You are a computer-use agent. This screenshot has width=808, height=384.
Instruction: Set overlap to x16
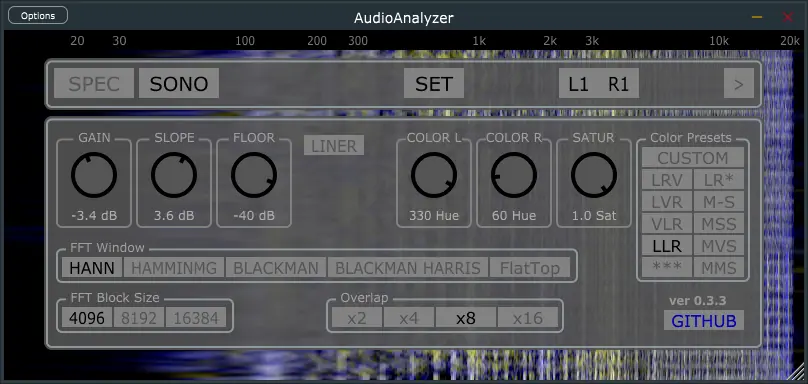[x=528, y=318]
